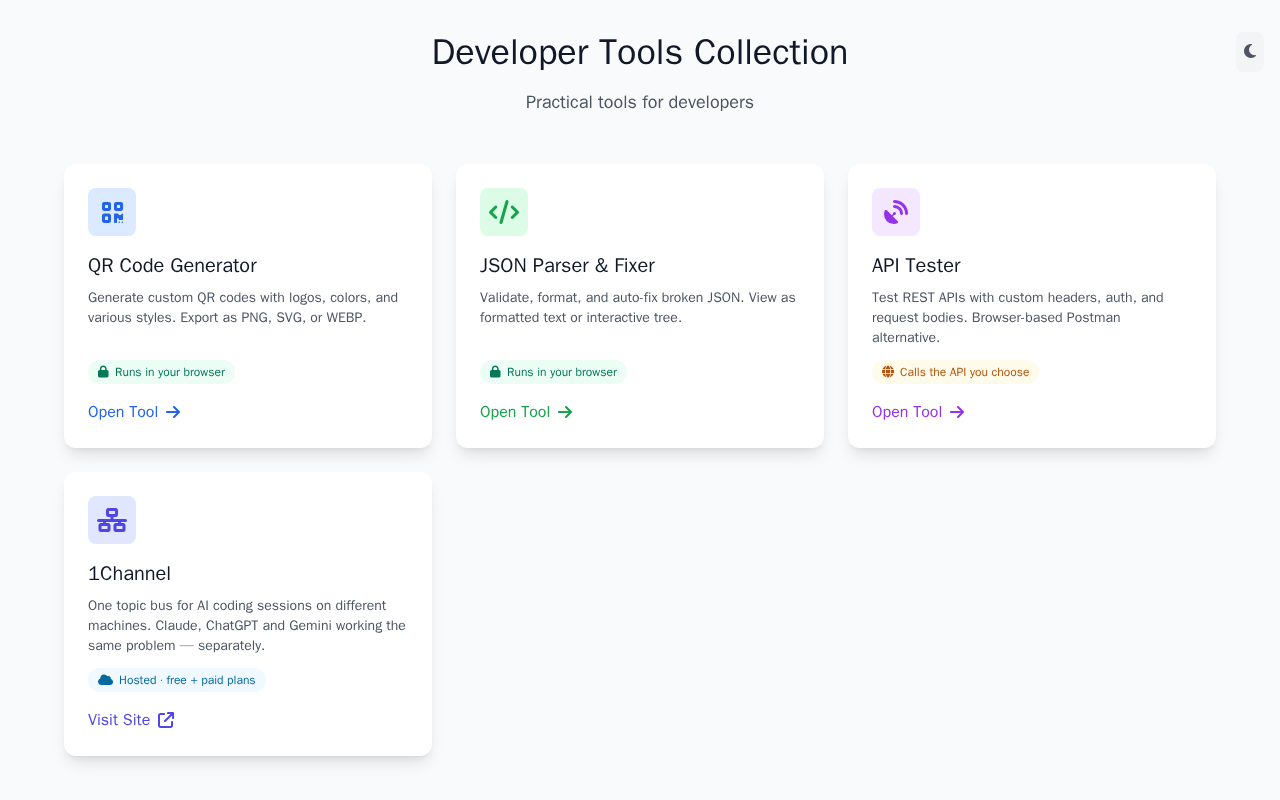Toggle dark mode with the moon icon

click(x=1250, y=52)
